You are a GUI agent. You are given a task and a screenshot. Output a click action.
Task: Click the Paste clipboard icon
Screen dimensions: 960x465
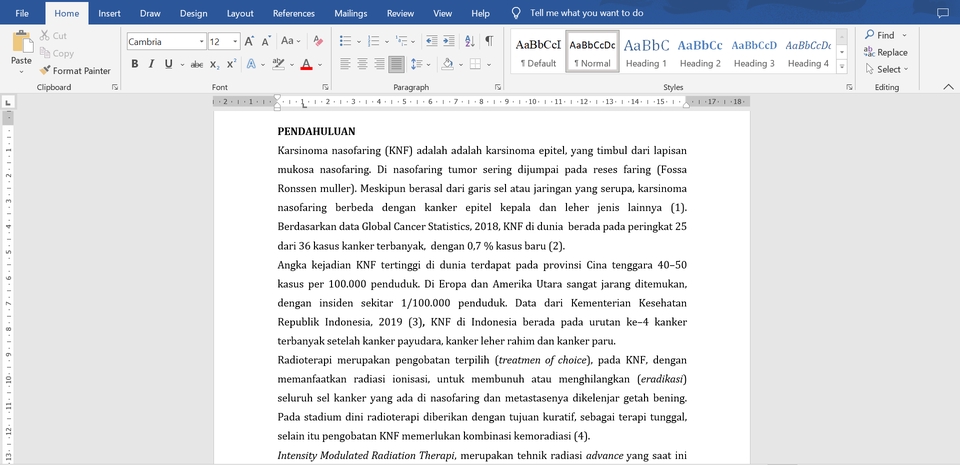21,42
